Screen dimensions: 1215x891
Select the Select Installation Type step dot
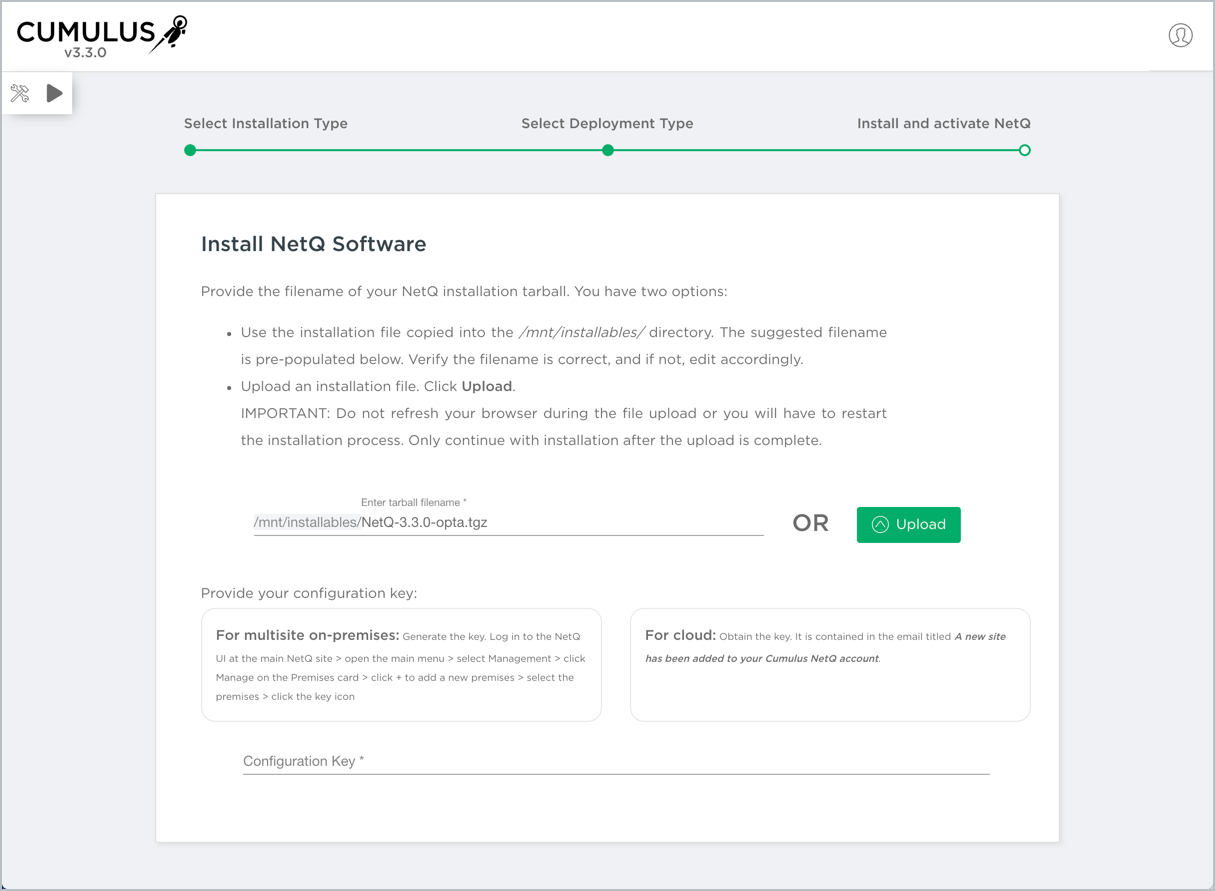[190, 150]
